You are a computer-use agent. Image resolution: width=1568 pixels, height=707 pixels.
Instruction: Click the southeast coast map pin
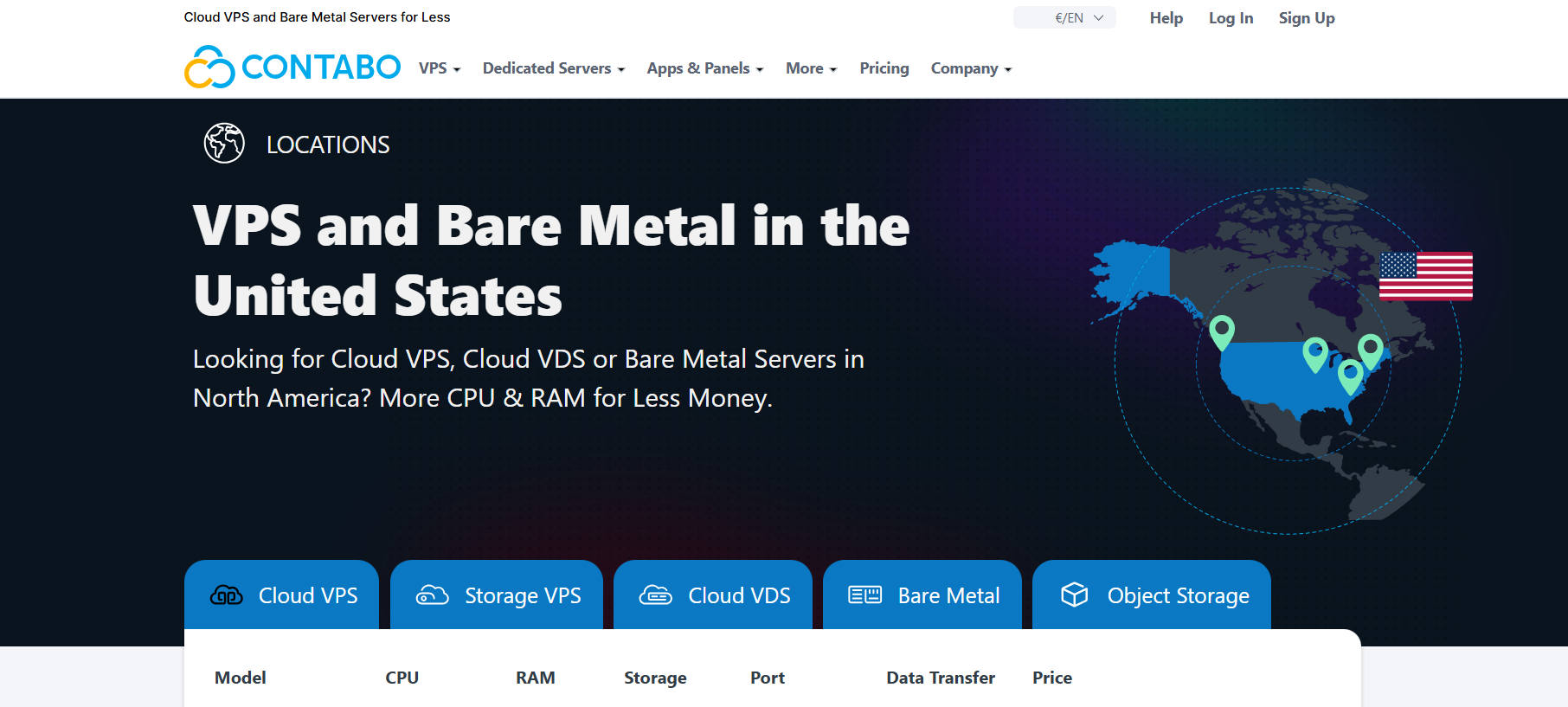1350,377
